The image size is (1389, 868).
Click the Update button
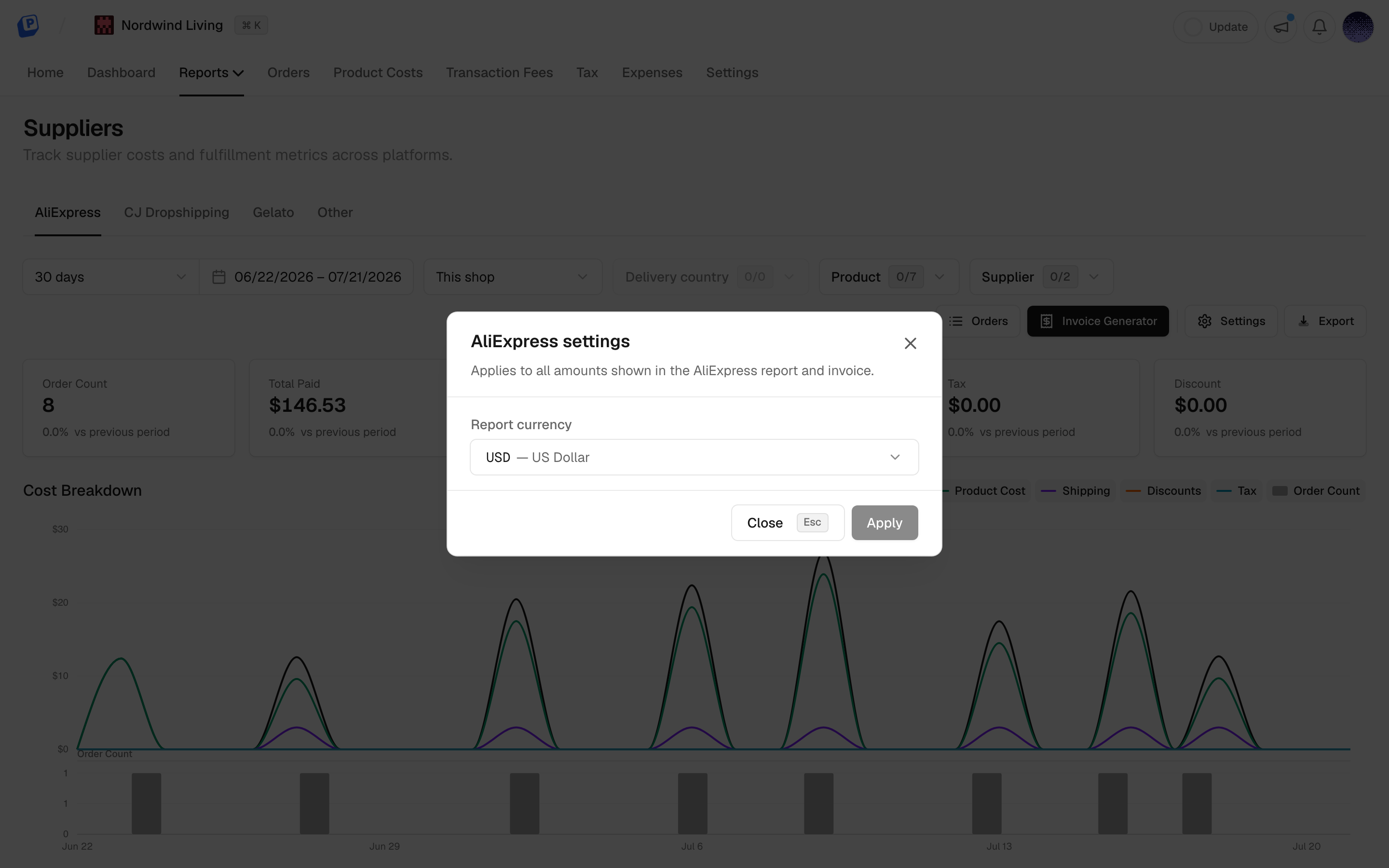pos(1216,27)
